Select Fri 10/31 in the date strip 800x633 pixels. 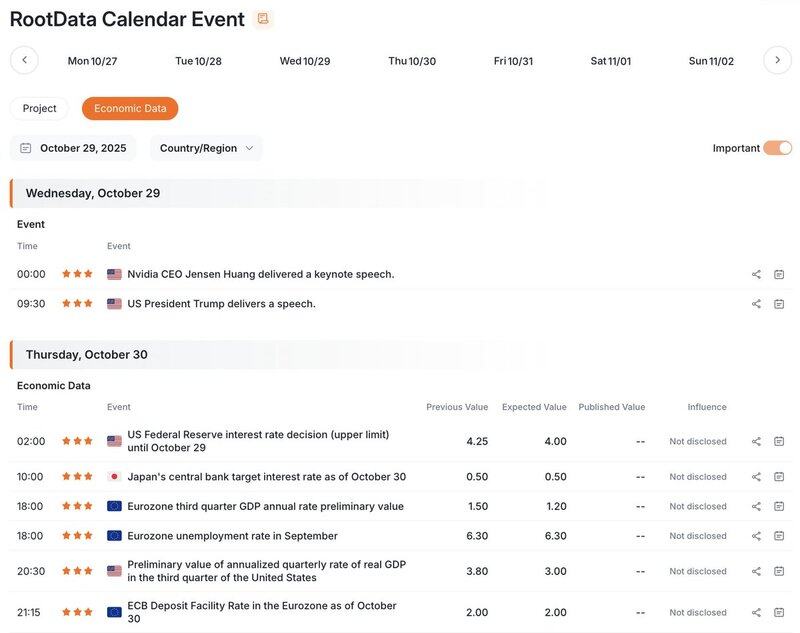[x=513, y=61]
